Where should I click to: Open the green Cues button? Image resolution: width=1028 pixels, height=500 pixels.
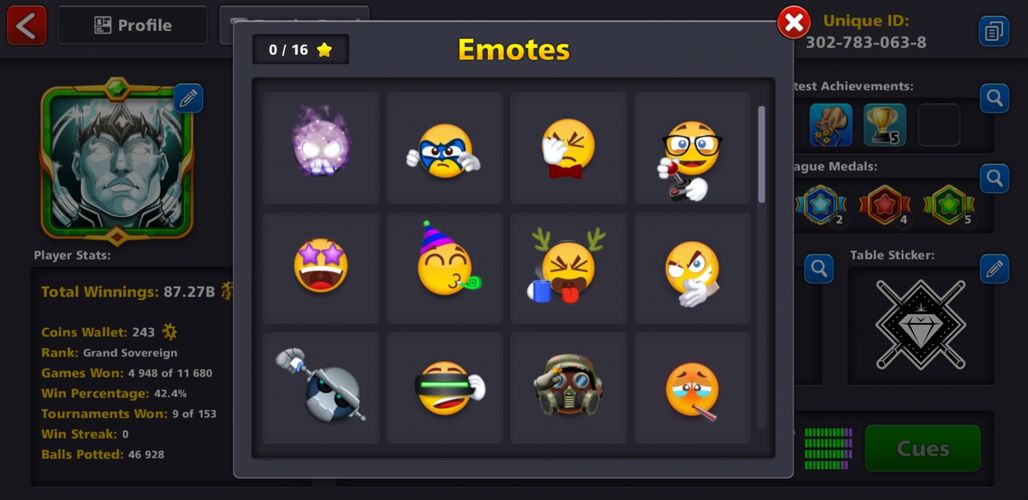[922, 448]
